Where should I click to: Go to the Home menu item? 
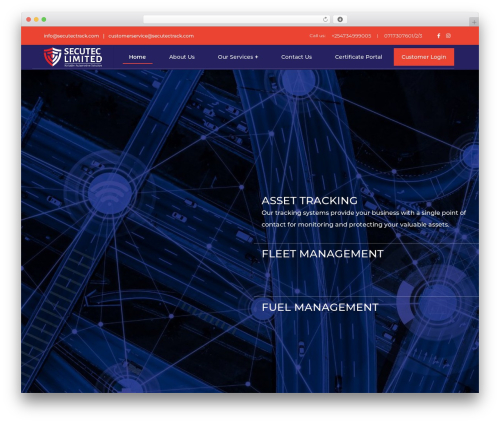coord(137,57)
